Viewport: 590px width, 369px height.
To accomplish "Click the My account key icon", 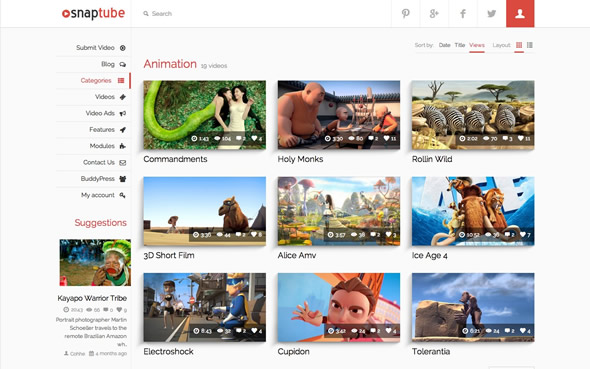I will [123, 195].
